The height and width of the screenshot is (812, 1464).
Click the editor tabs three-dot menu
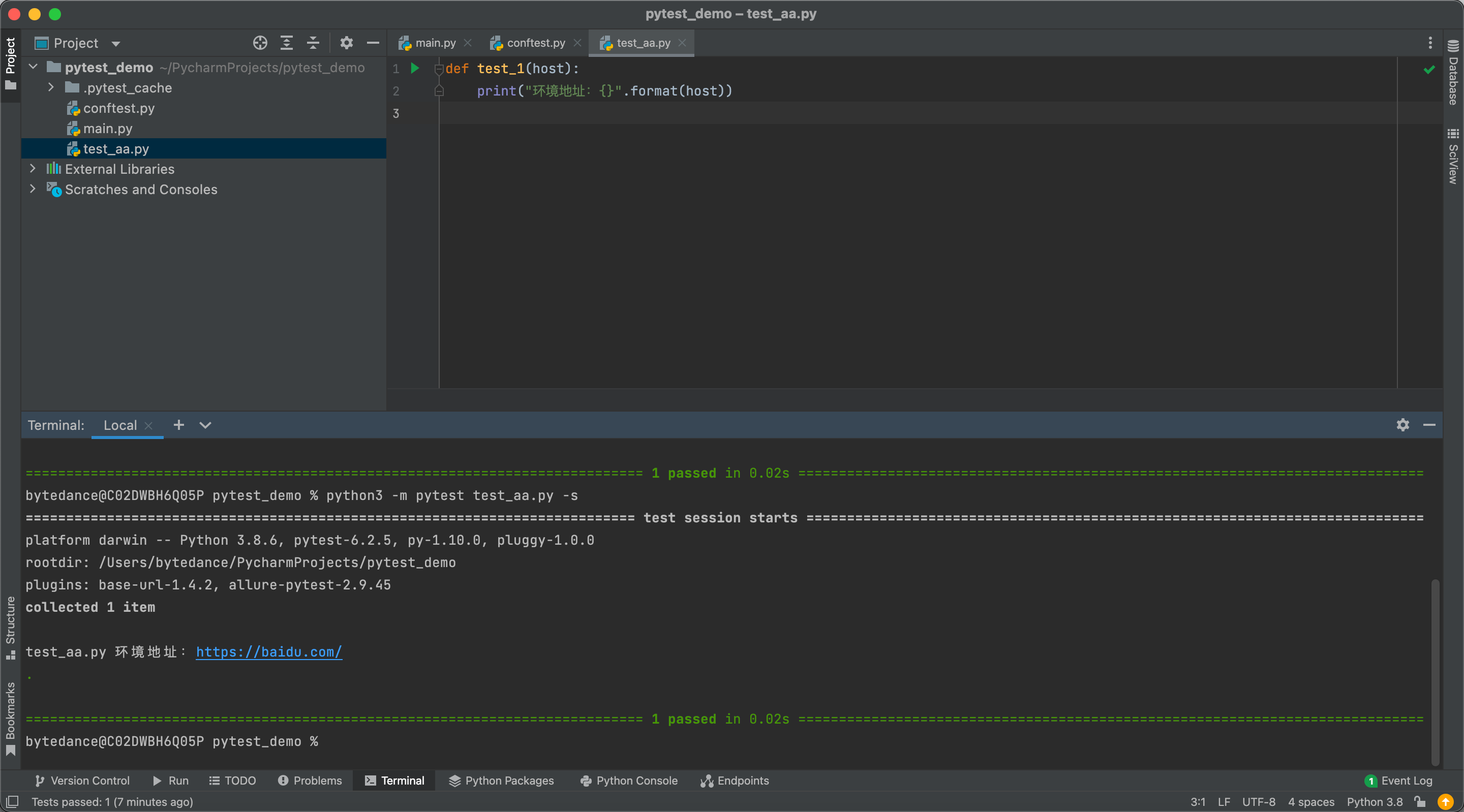(x=1430, y=43)
